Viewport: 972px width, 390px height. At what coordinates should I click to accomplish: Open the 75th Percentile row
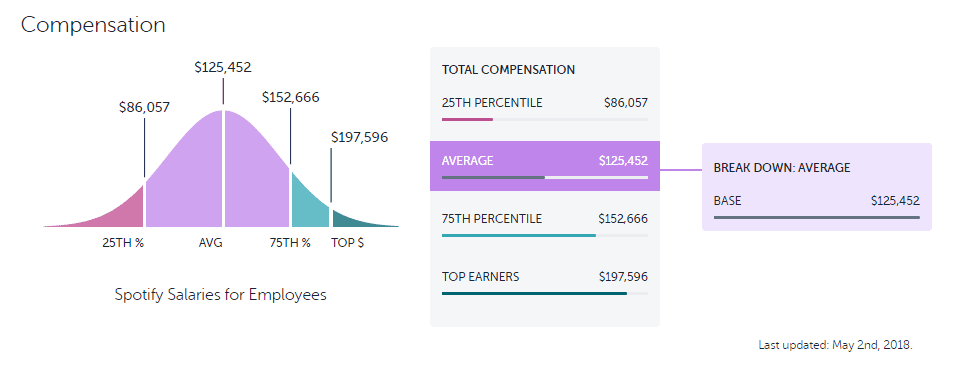click(x=545, y=224)
